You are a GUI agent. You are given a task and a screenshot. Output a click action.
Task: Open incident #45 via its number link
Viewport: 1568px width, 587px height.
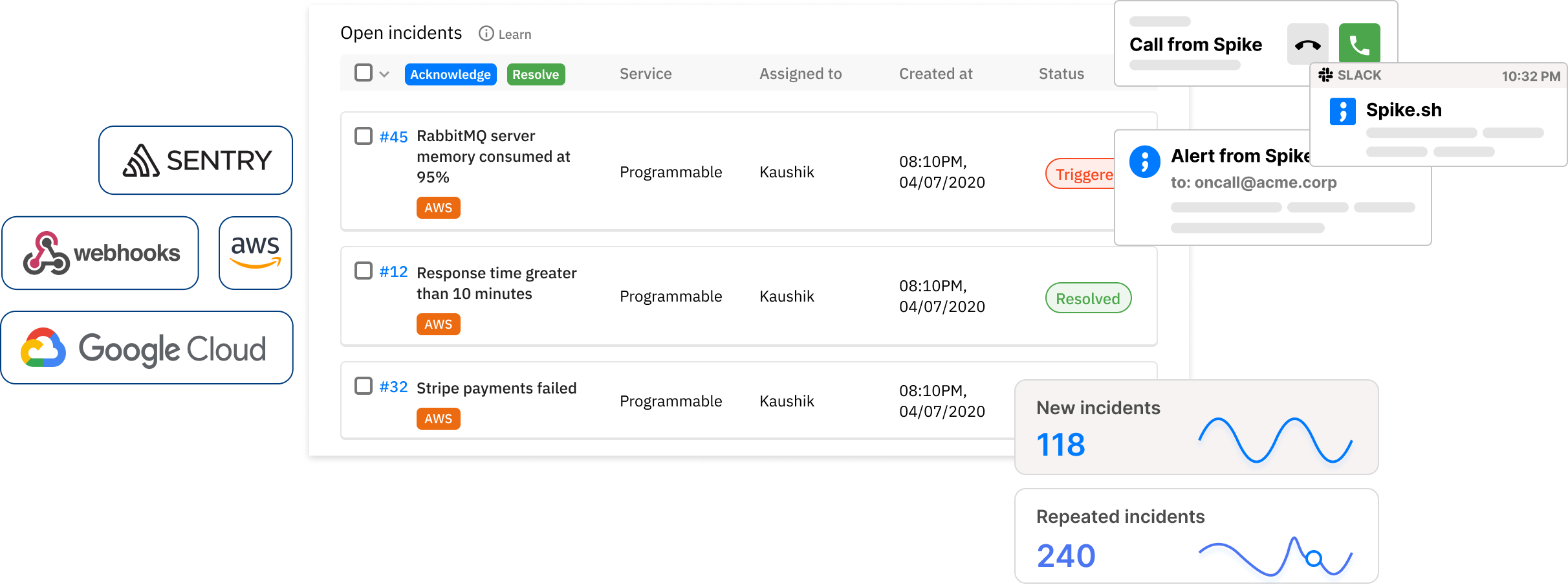(x=393, y=136)
